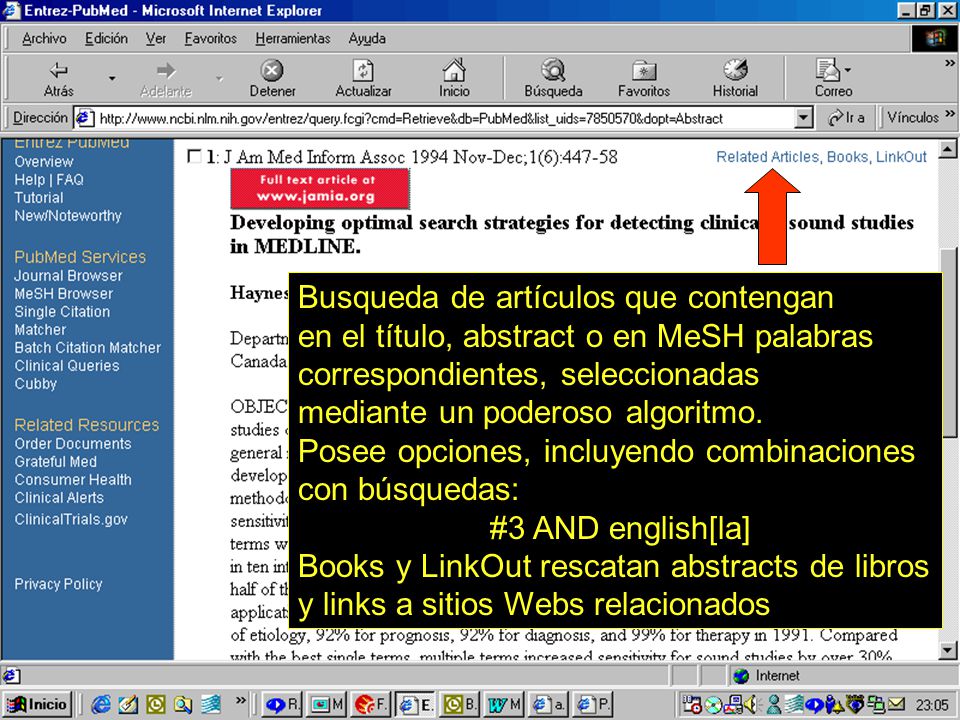The image size is (960, 720).
Task: Open the Favoritos toolbar panel
Action: [644, 70]
